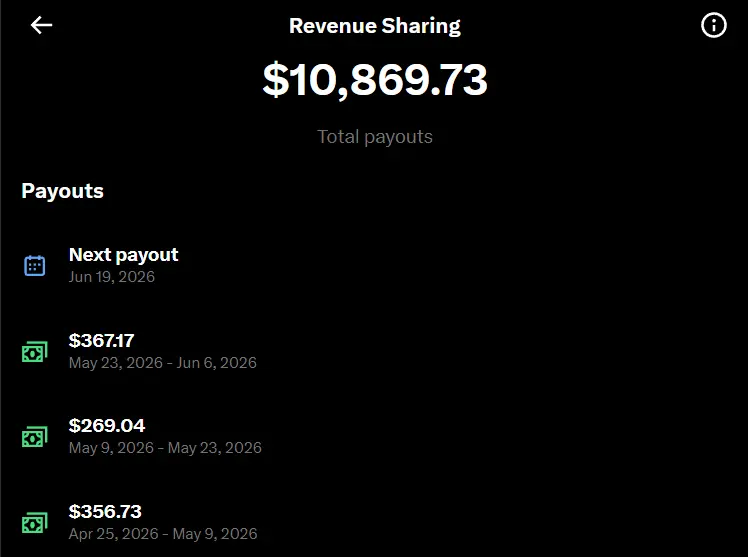Click the green cash icon beside $367.17
The image size is (748, 557).
35,352
